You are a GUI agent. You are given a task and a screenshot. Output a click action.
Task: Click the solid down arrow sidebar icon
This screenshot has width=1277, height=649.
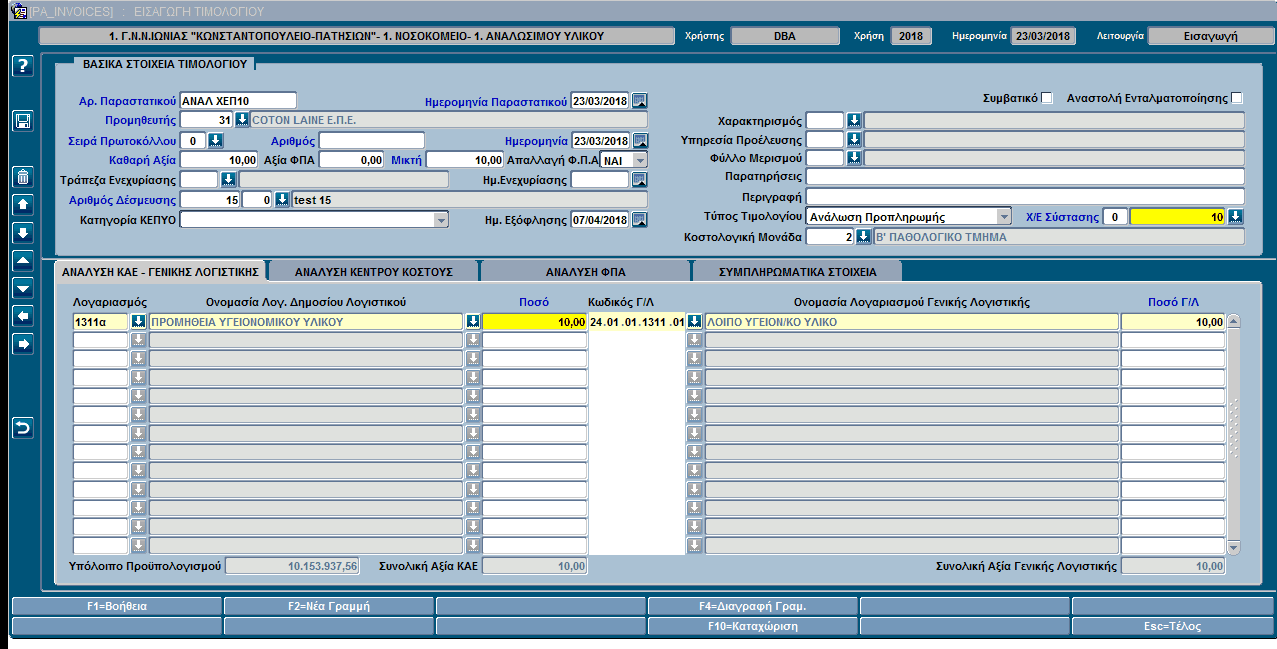click(x=22, y=232)
